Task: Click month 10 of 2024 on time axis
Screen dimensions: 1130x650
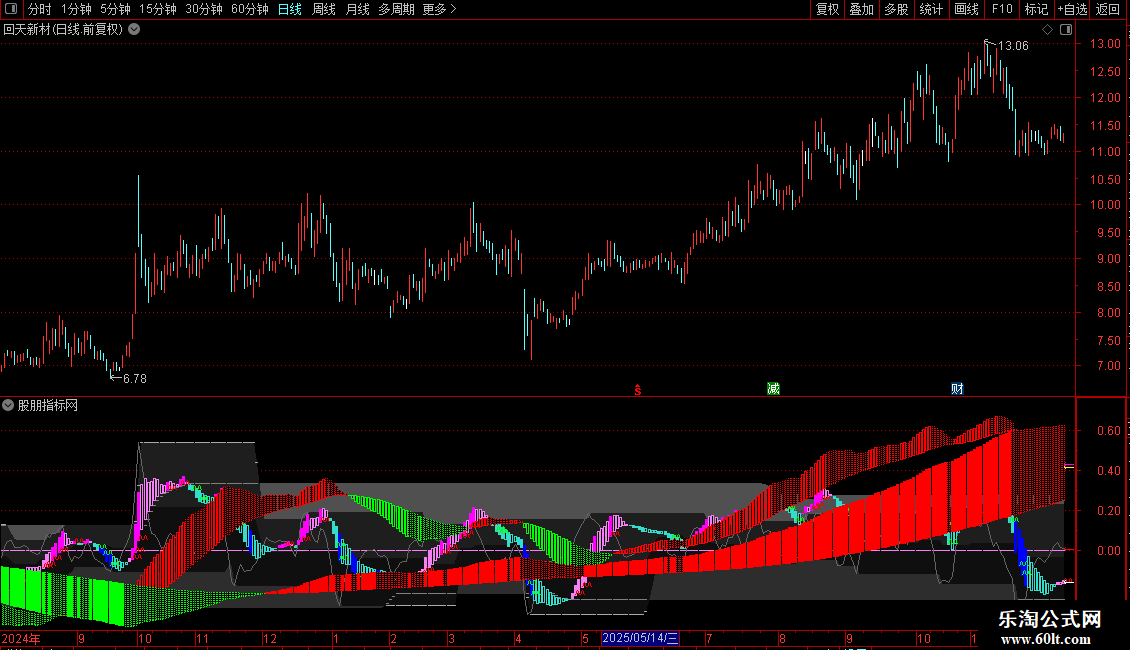Action: coord(145,638)
